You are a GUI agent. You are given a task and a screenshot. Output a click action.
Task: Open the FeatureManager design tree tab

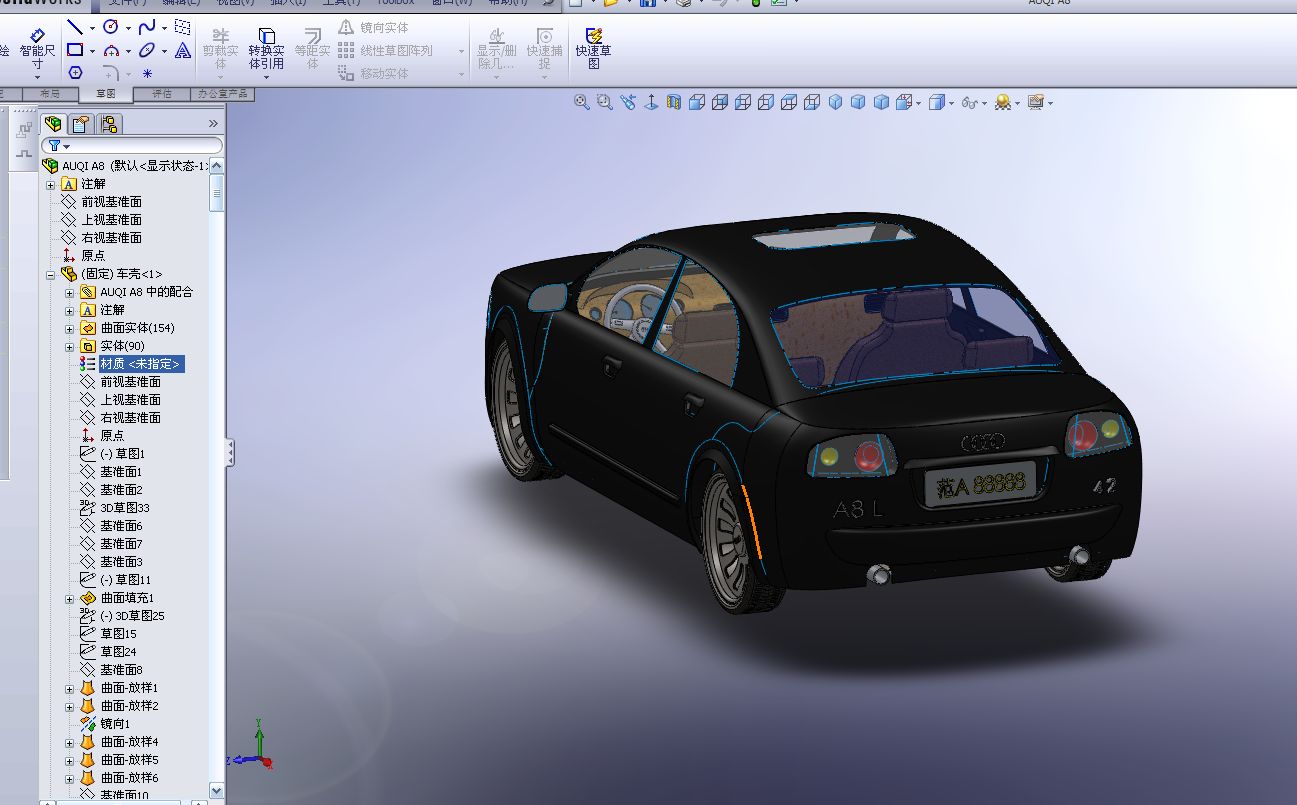pos(53,124)
